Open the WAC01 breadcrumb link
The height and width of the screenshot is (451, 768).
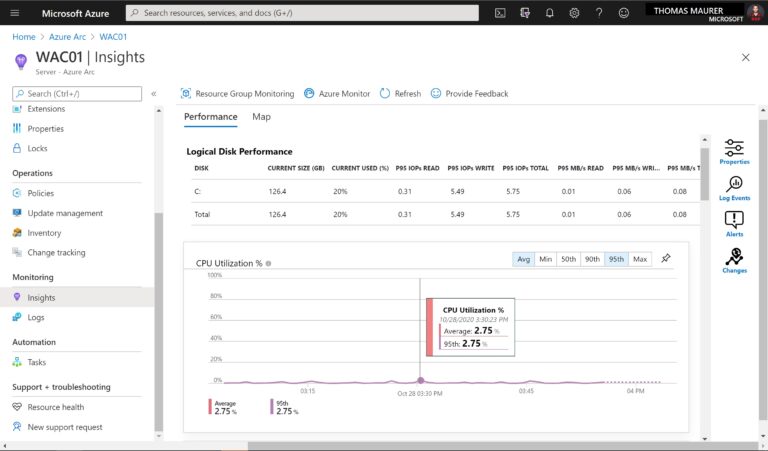tap(113, 37)
